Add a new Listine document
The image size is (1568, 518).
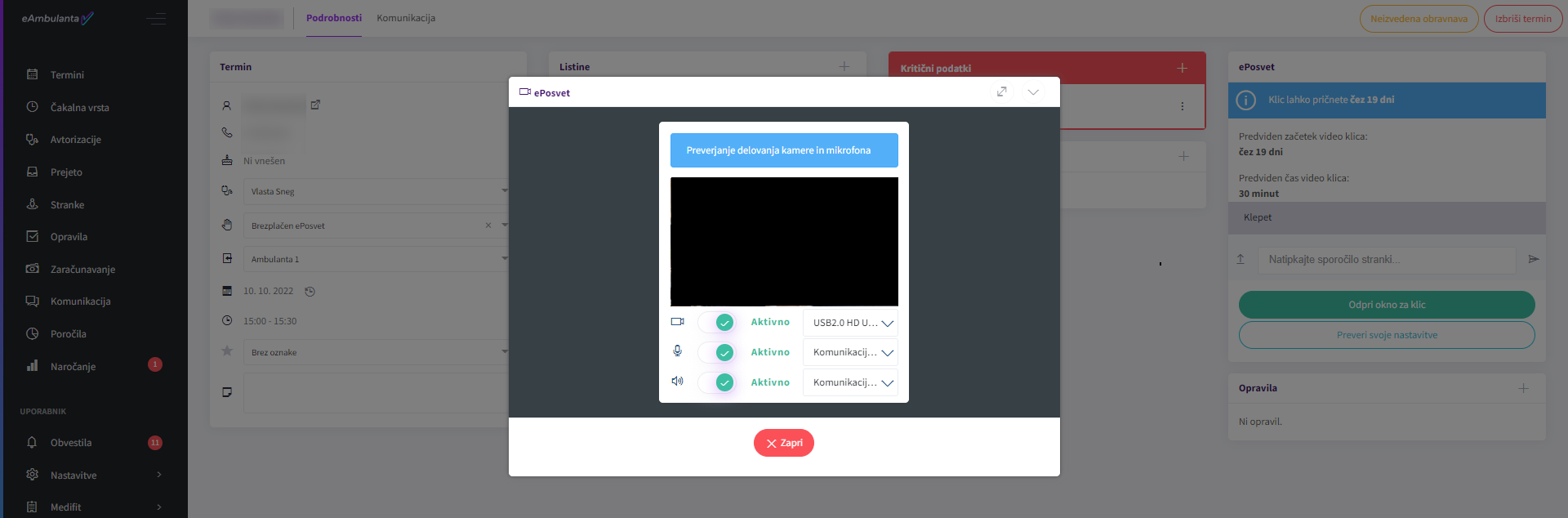(844, 66)
